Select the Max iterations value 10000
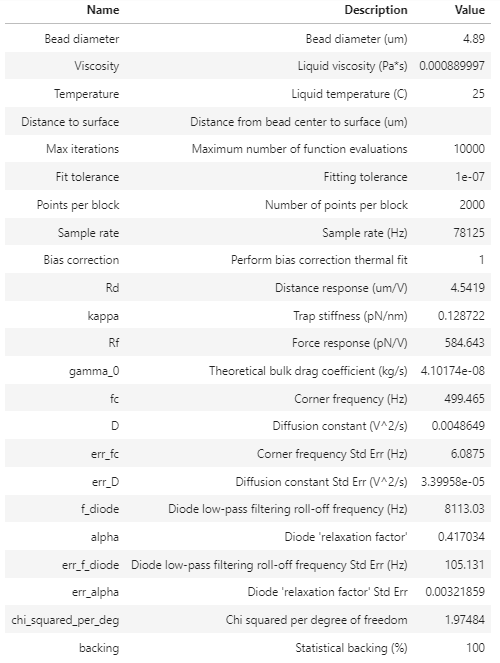Screen dimensions: 500x663 tap(469, 149)
